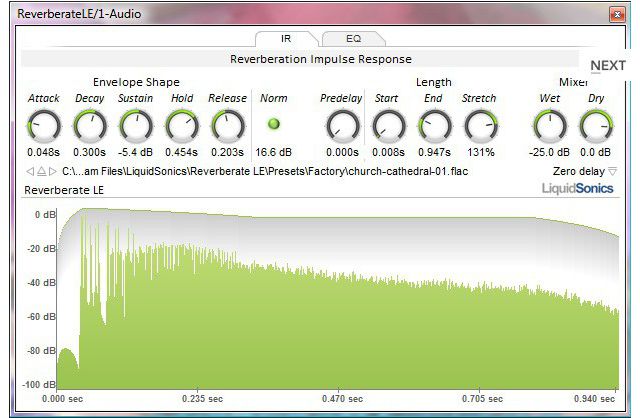Viewport: 640px width, 418px height.
Task: Click the 16.6 dB Norm value
Action: [x=273, y=152]
